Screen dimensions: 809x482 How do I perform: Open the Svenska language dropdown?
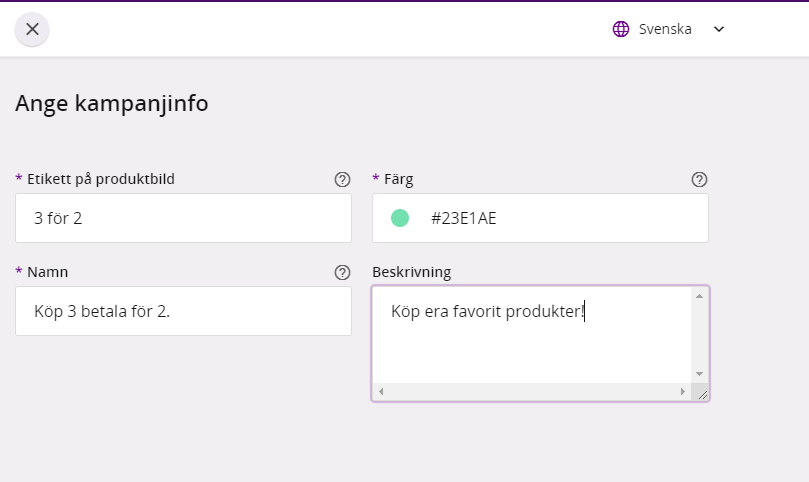(669, 29)
